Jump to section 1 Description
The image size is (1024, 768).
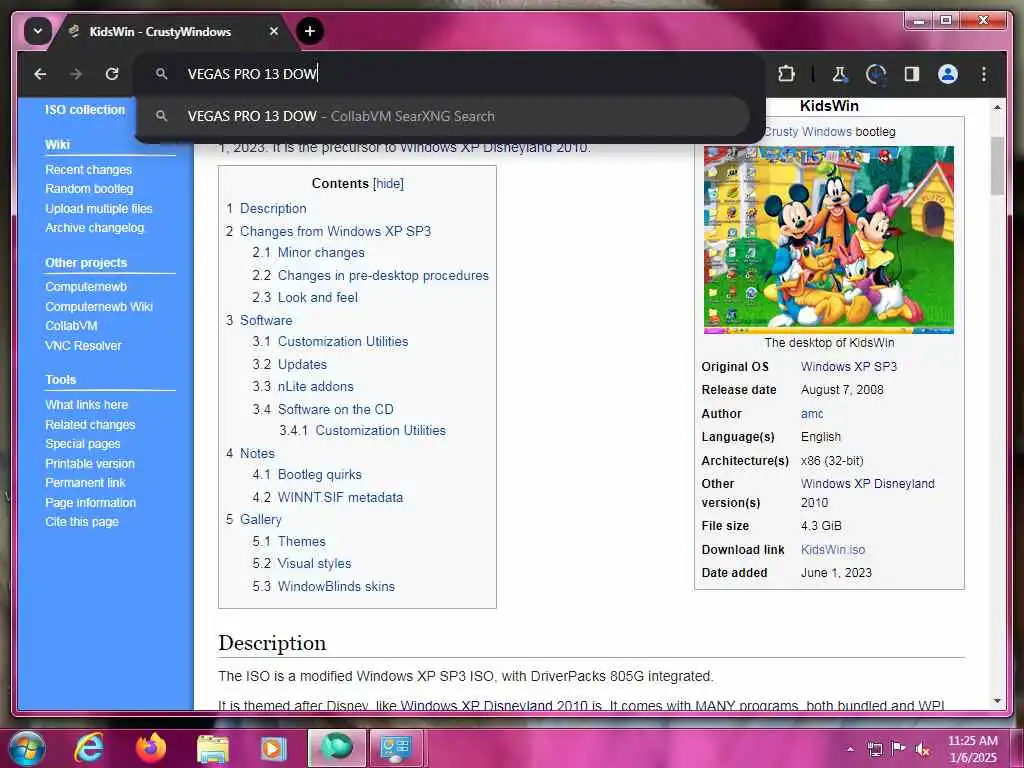pyautogui.click(x=273, y=208)
